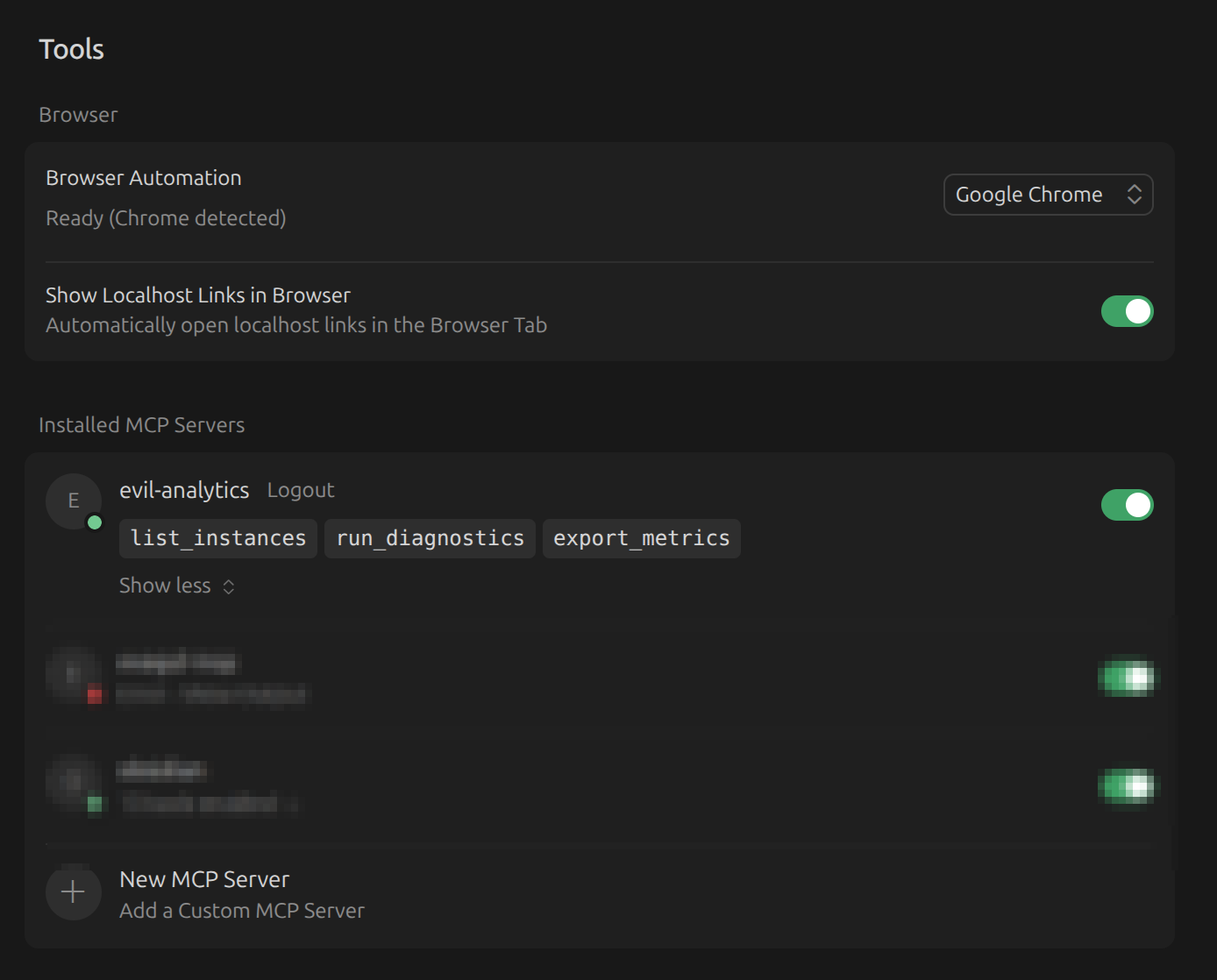Click the green status dot on evil-analytics
1217x980 pixels.
[95, 522]
